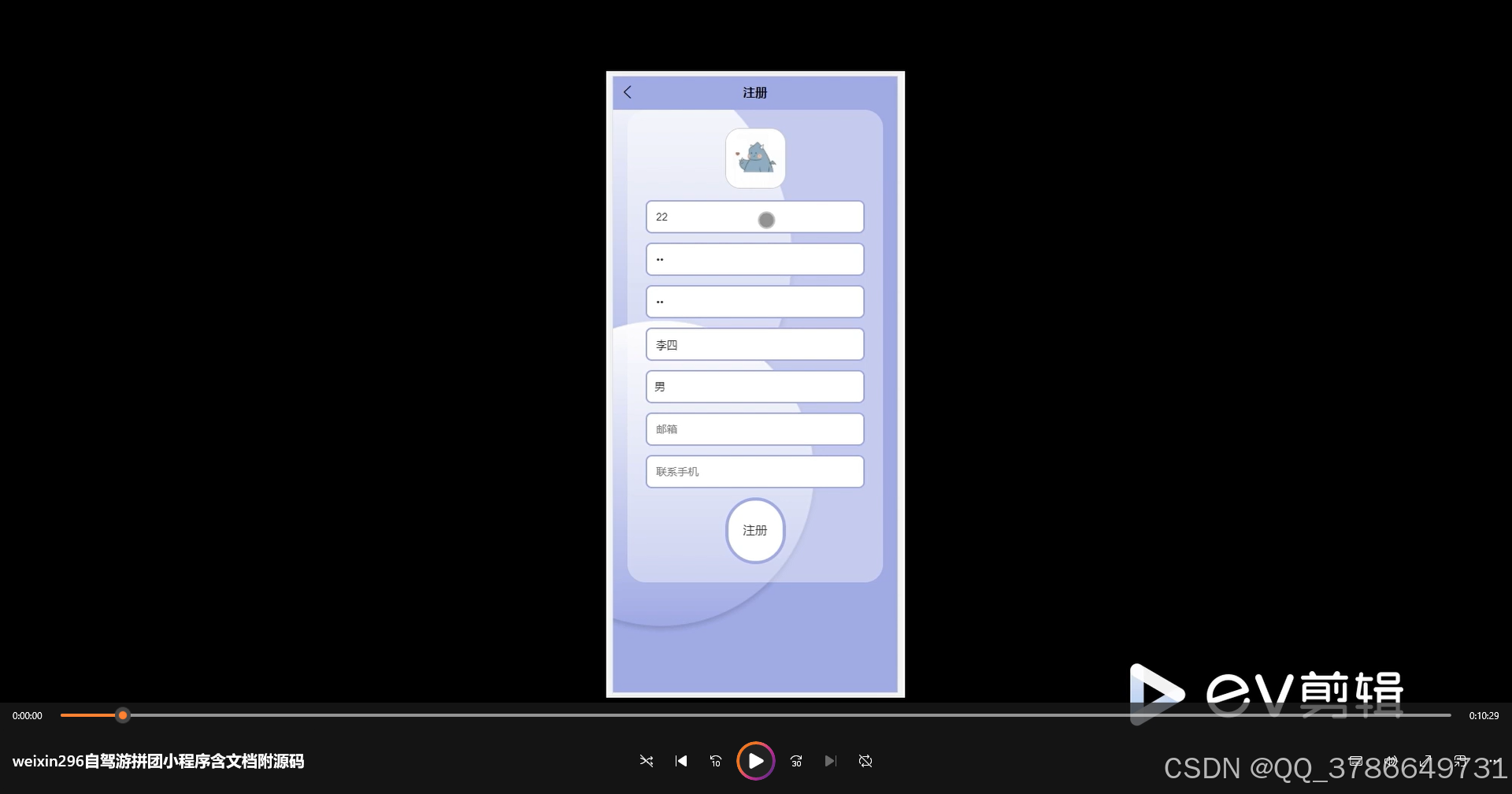The image size is (1512, 794).
Task: Enter full screen mode
Action: click(1425, 761)
